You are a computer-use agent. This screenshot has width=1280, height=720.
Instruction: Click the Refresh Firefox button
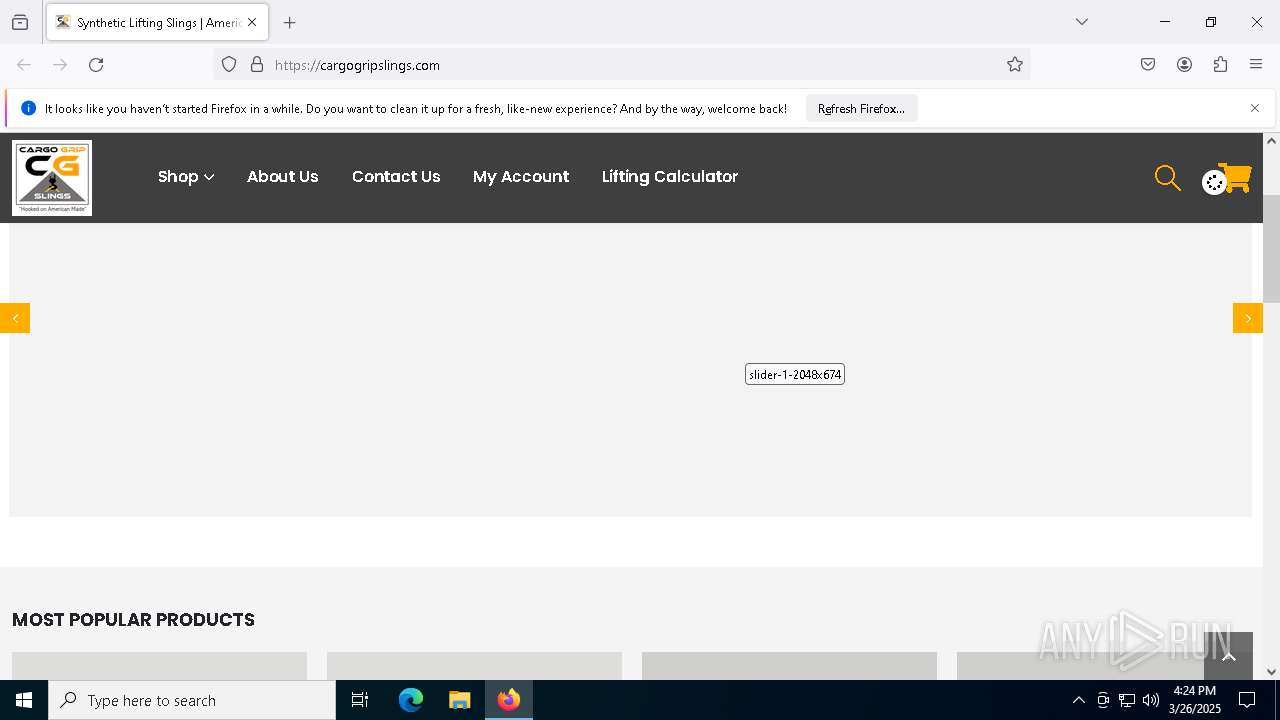861,108
